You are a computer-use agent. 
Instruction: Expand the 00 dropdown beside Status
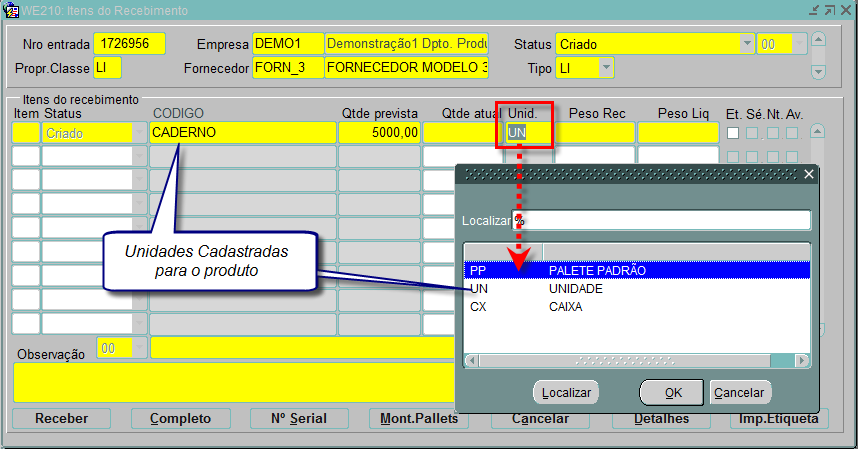pos(799,43)
